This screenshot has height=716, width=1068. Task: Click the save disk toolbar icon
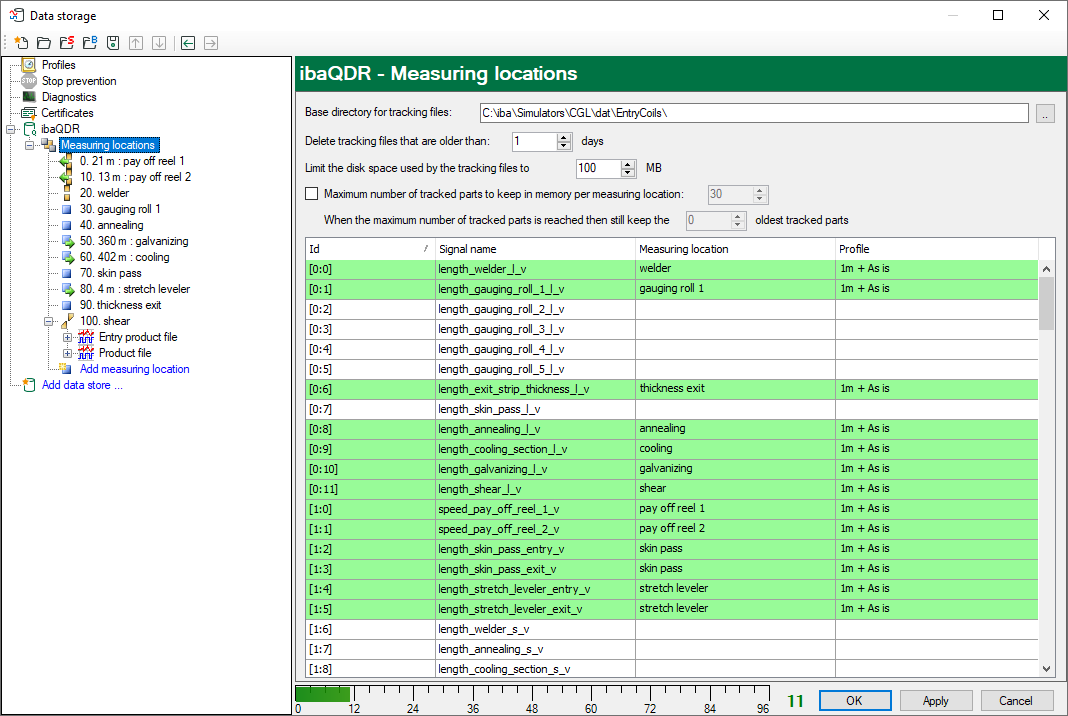pyautogui.click(x=113, y=43)
